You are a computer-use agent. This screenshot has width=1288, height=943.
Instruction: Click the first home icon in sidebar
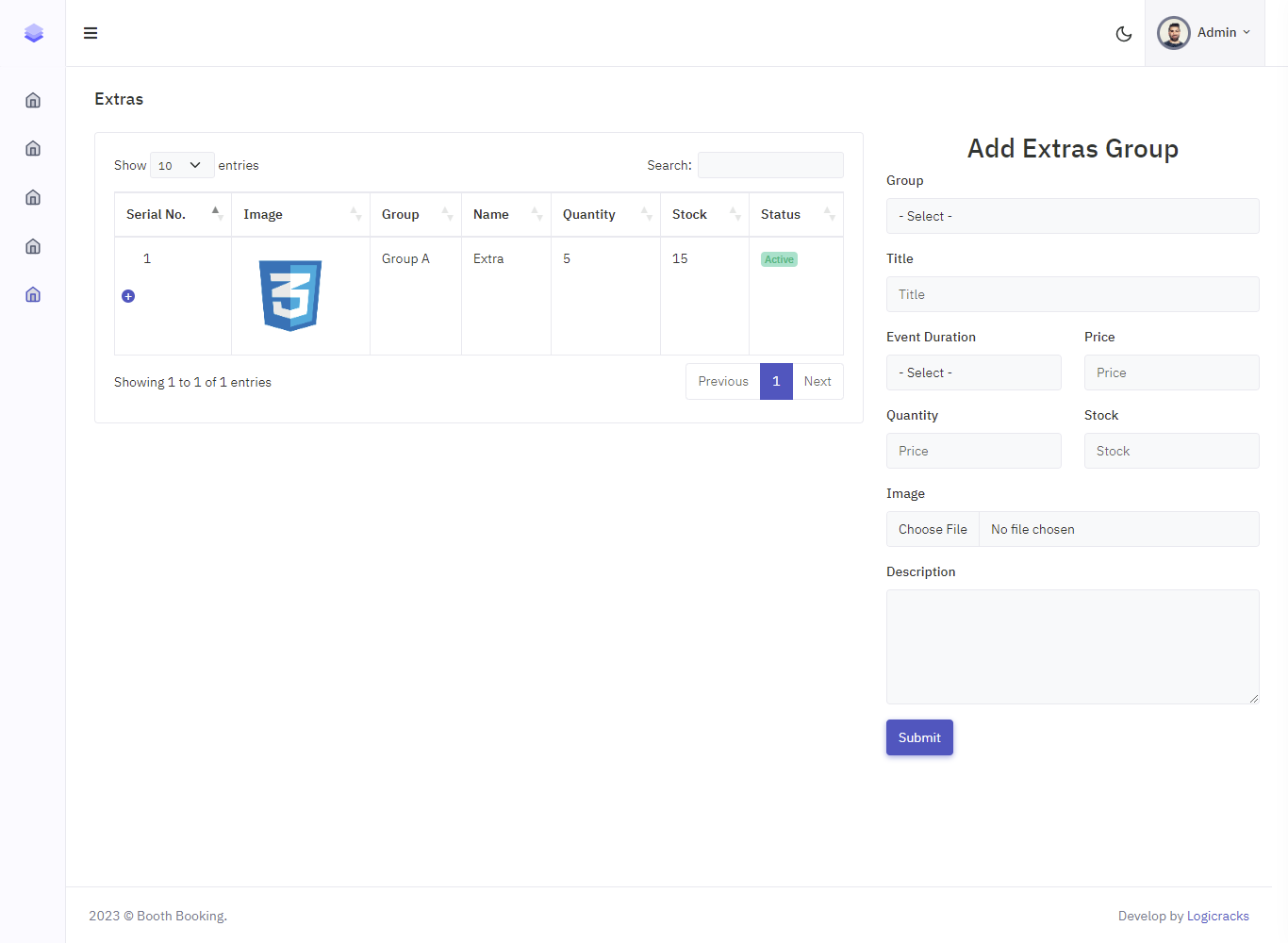(33, 100)
